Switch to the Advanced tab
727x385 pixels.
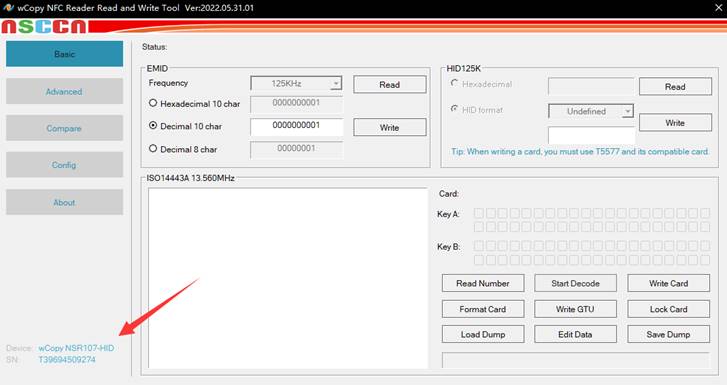(x=64, y=91)
